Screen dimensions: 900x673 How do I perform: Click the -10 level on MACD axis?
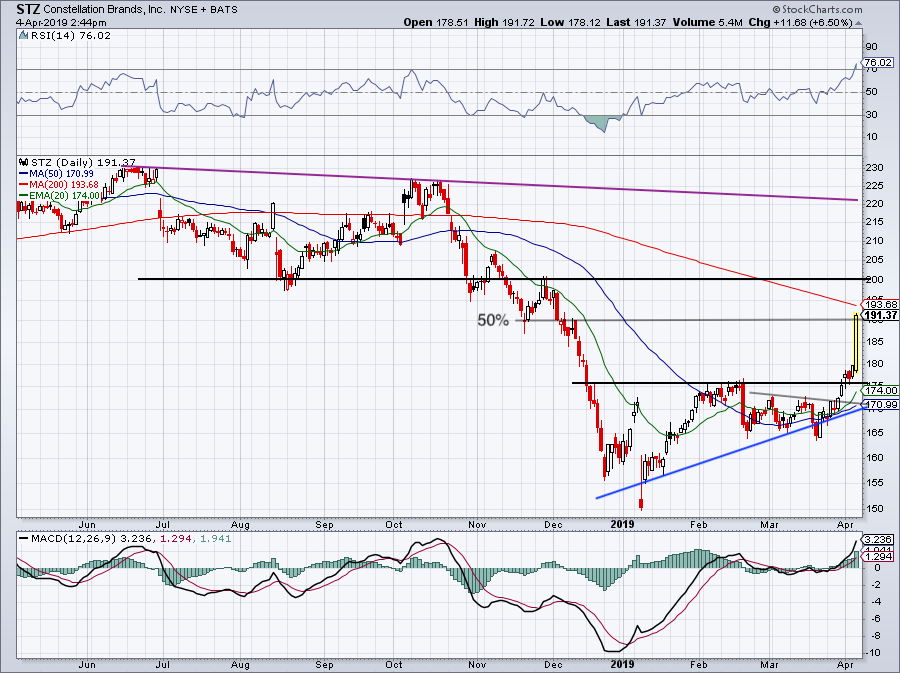(875, 653)
